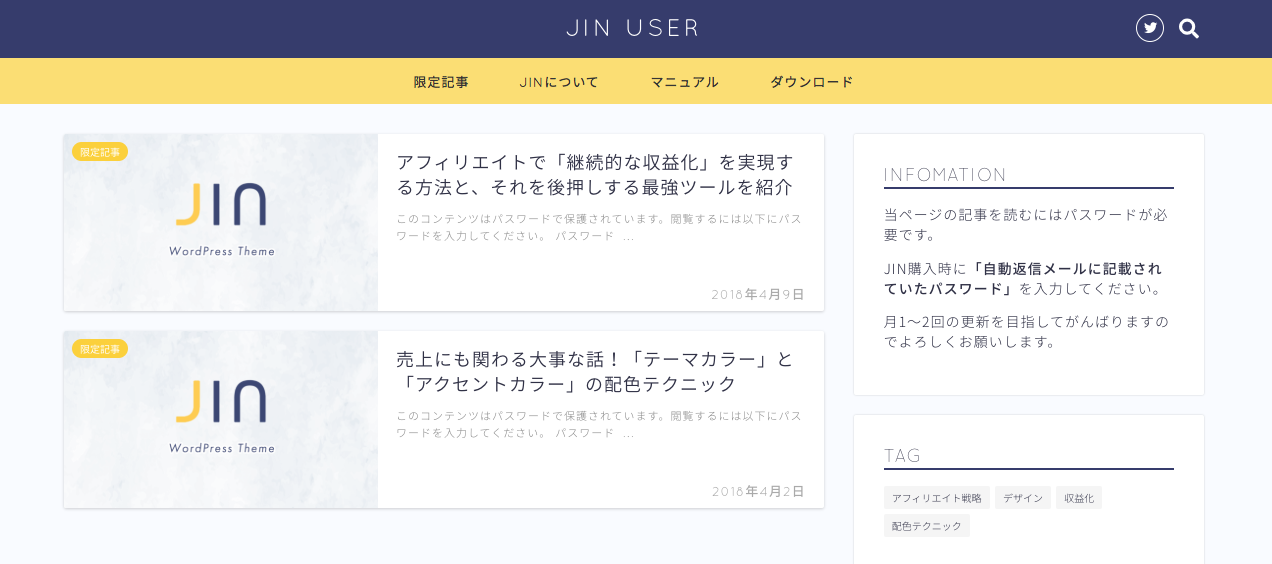The height and width of the screenshot is (564, 1272).
Task: Click text 「自動返信メールに記載されていたパスワード」
Action: 1023,279
